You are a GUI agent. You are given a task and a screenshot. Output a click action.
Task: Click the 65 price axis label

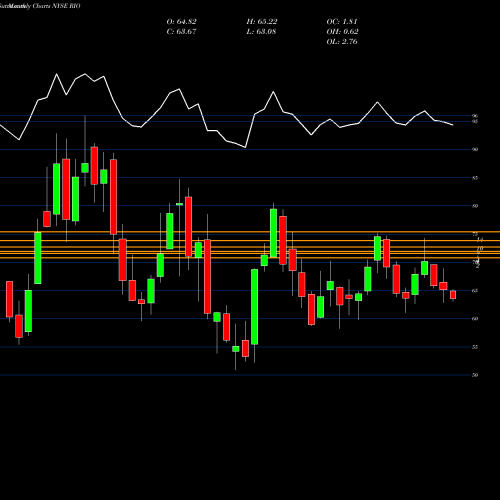pyautogui.click(x=475, y=291)
